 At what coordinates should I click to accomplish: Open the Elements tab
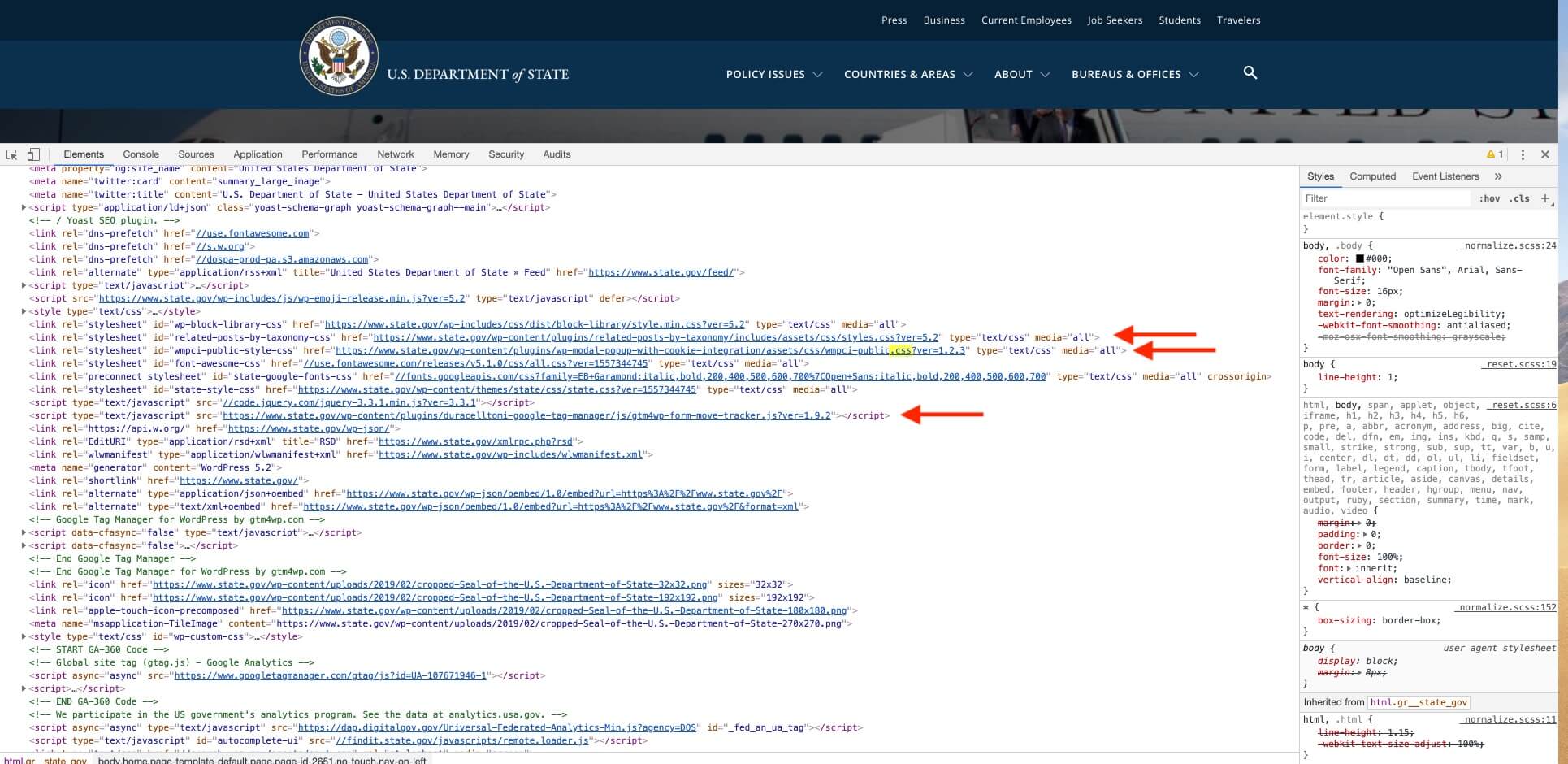pos(84,154)
